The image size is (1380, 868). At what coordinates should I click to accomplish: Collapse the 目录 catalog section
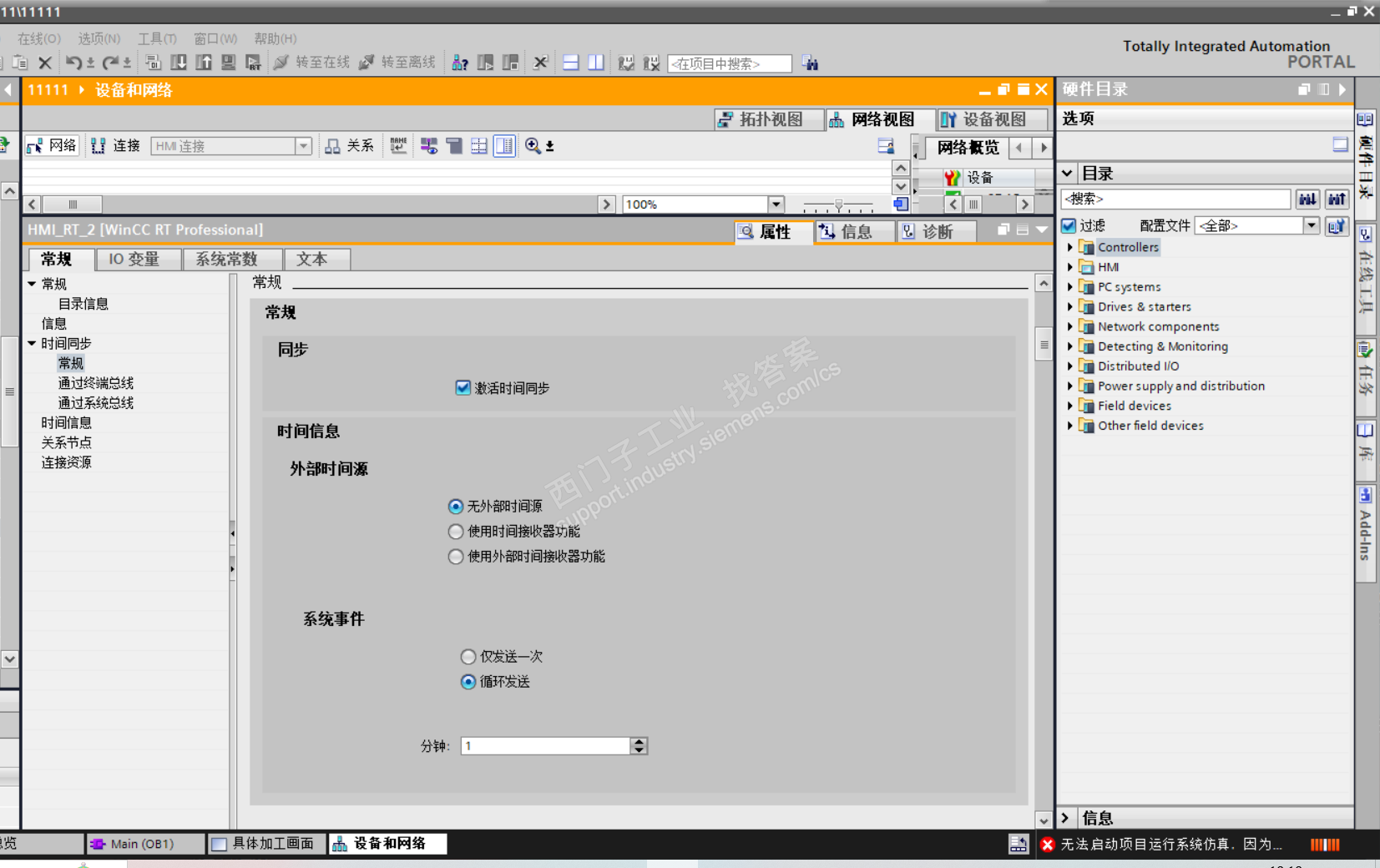pos(1067,174)
